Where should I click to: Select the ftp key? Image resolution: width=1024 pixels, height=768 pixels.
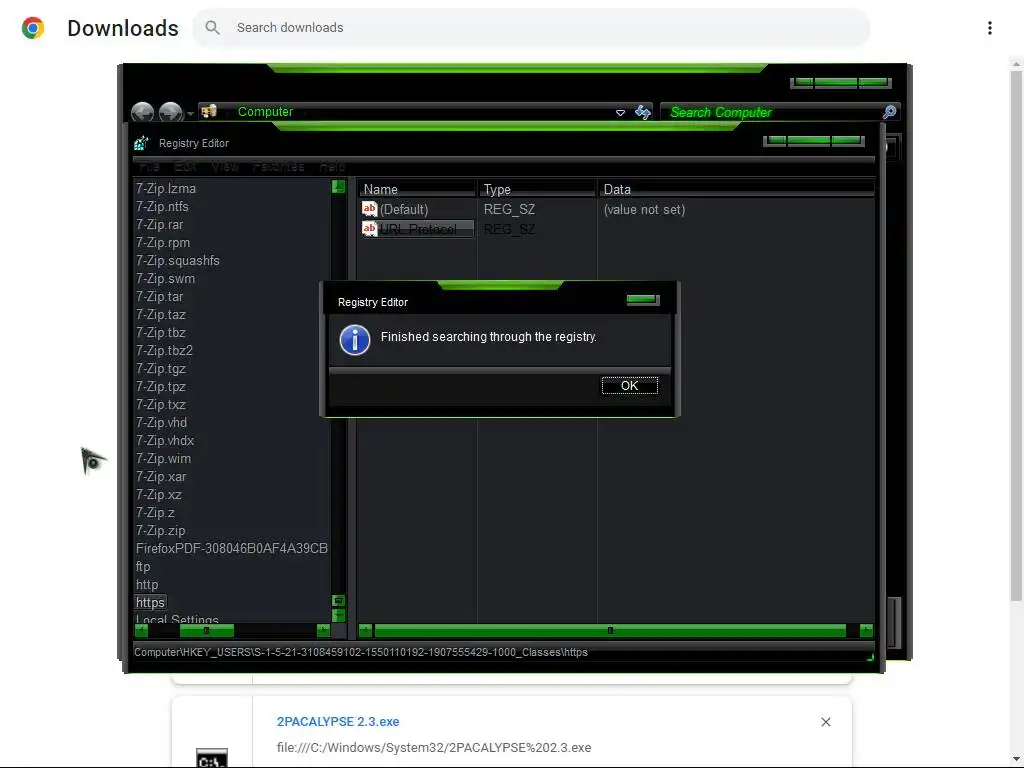(143, 567)
